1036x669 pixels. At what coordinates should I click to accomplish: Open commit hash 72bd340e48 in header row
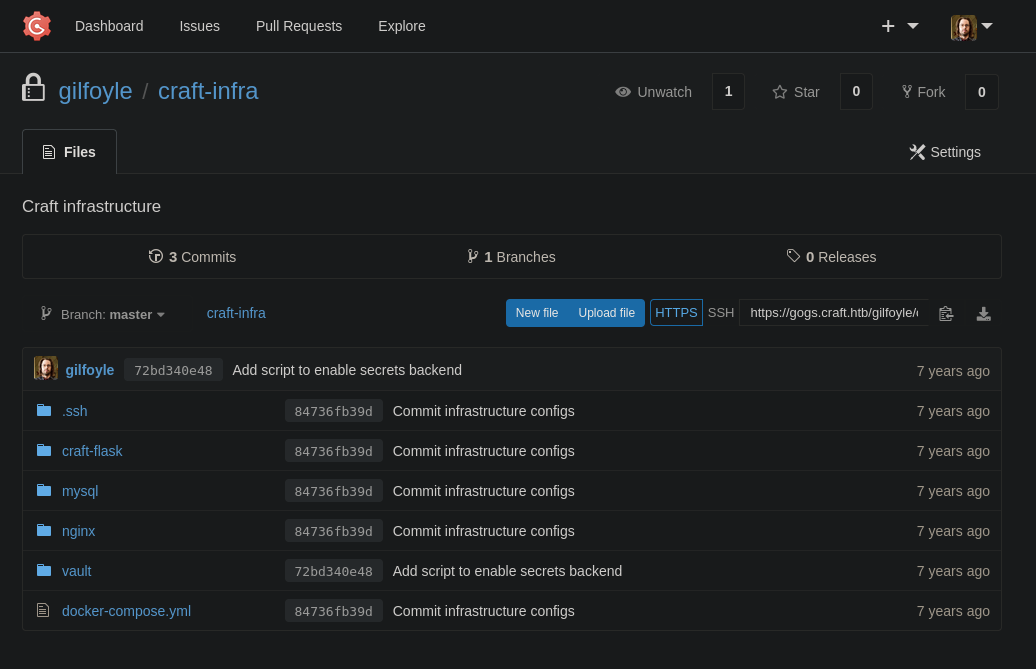(173, 370)
